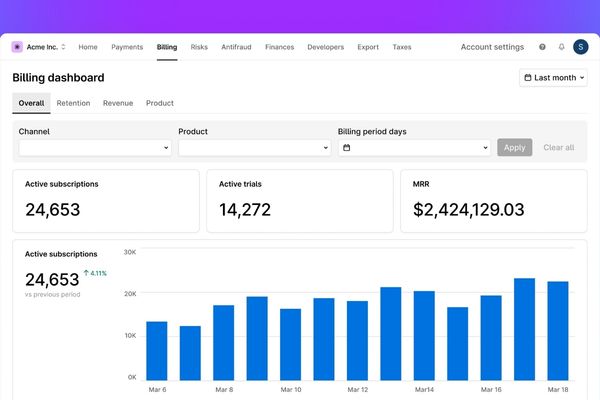Open notifications via the bell icon
The width and height of the screenshot is (600, 400).
pyautogui.click(x=561, y=47)
